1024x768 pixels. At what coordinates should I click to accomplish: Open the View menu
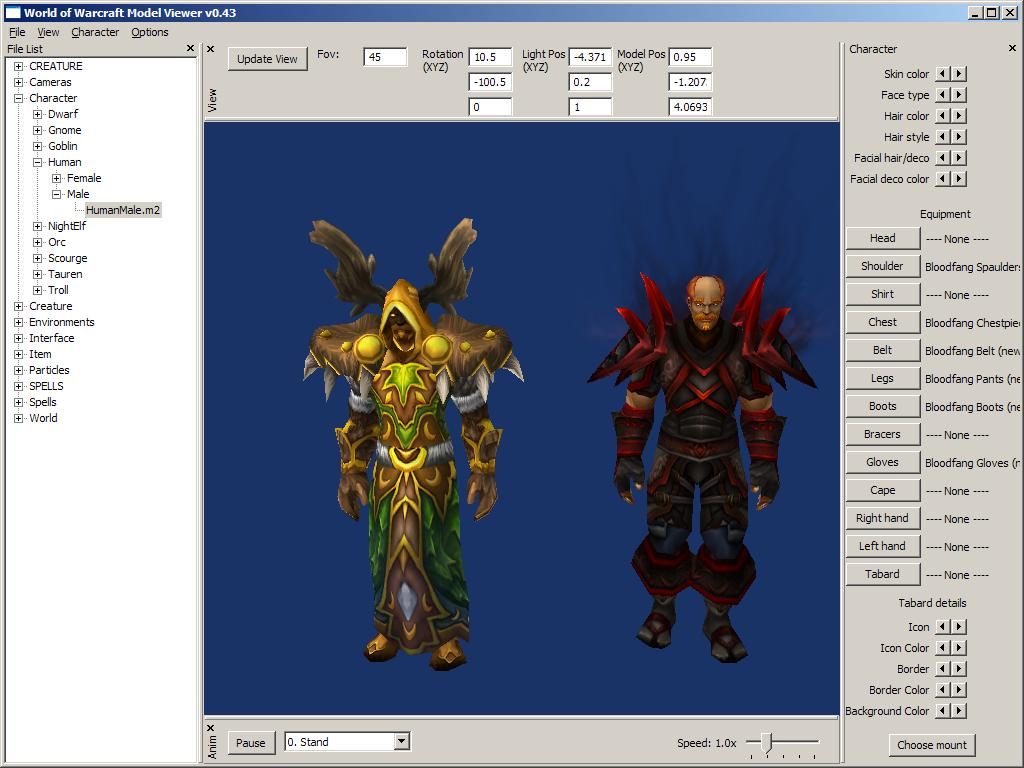pyautogui.click(x=48, y=32)
